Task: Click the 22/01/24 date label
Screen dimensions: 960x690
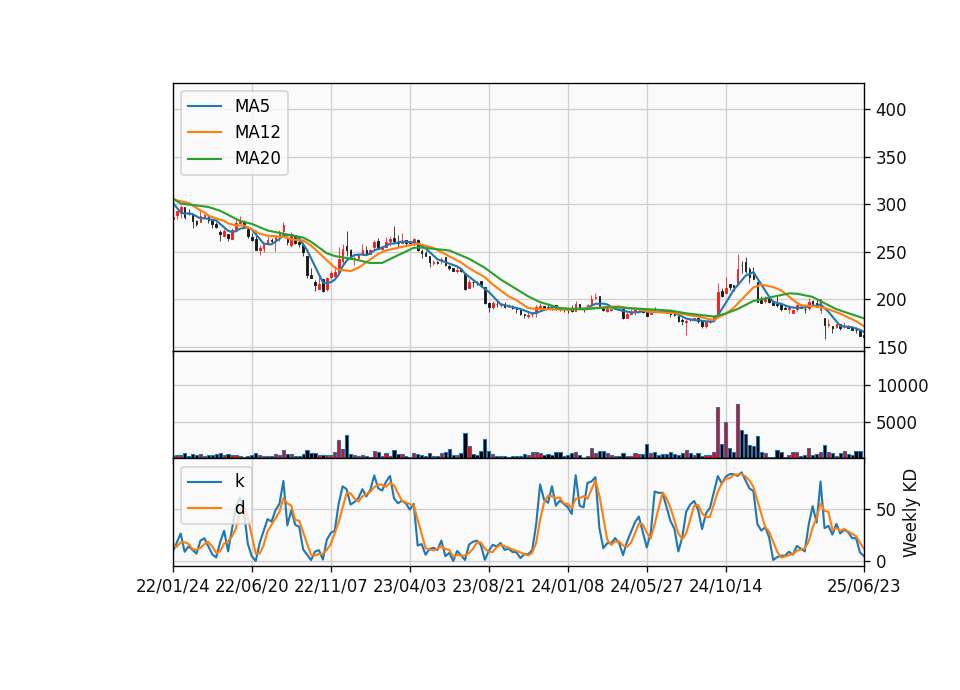Action: tap(173, 586)
